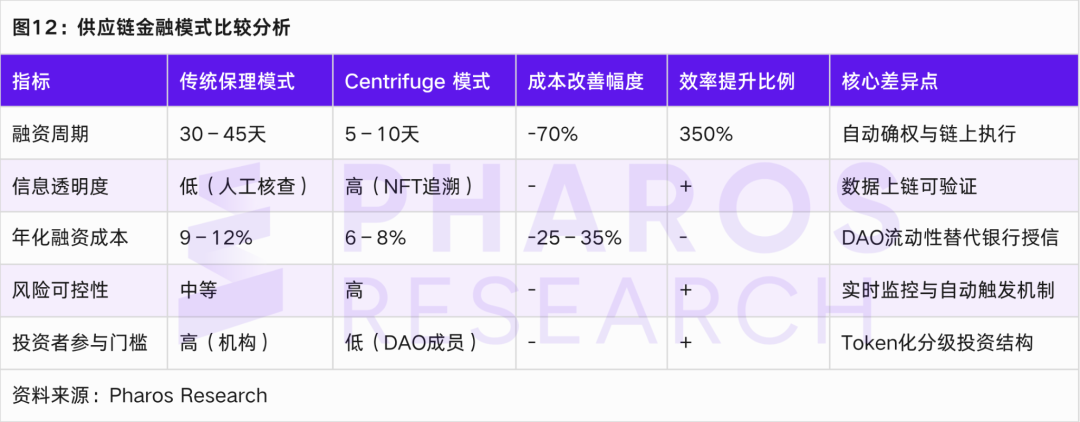The width and height of the screenshot is (1080, 422).
Task: Click the 30－45天 cell
Action: pos(223,133)
